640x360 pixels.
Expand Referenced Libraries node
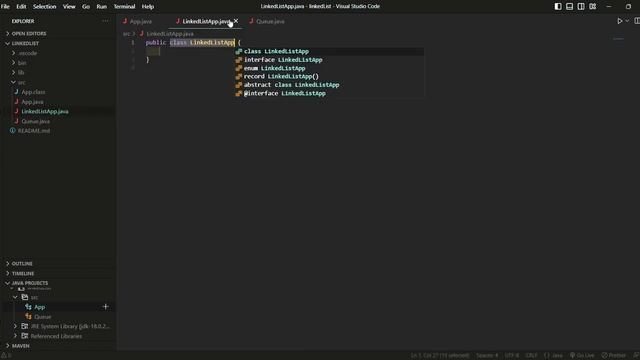click(15, 336)
